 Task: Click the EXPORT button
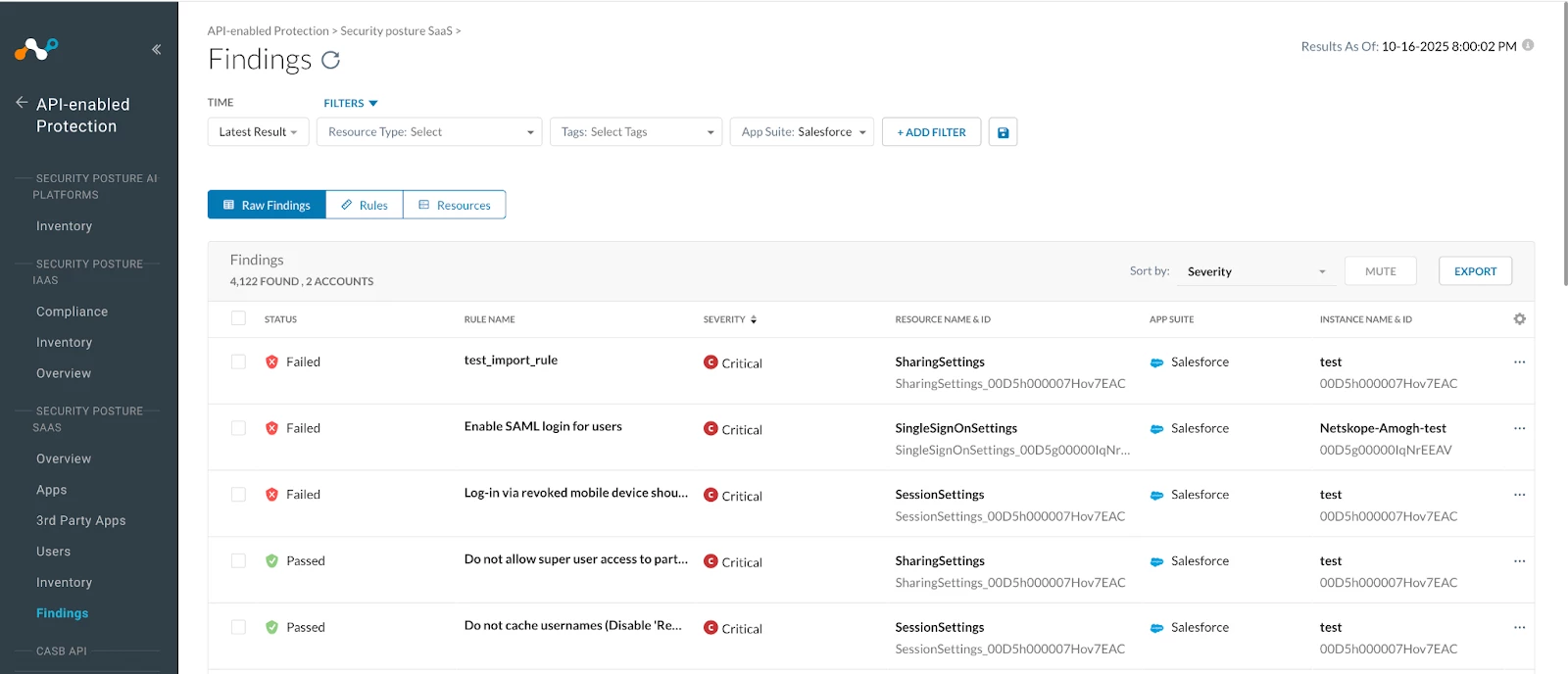click(x=1475, y=271)
